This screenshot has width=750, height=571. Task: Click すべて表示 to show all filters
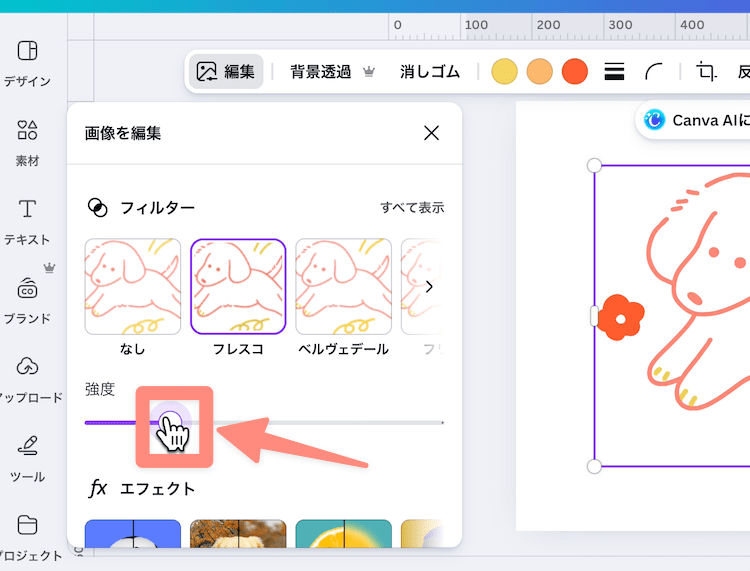click(x=412, y=208)
